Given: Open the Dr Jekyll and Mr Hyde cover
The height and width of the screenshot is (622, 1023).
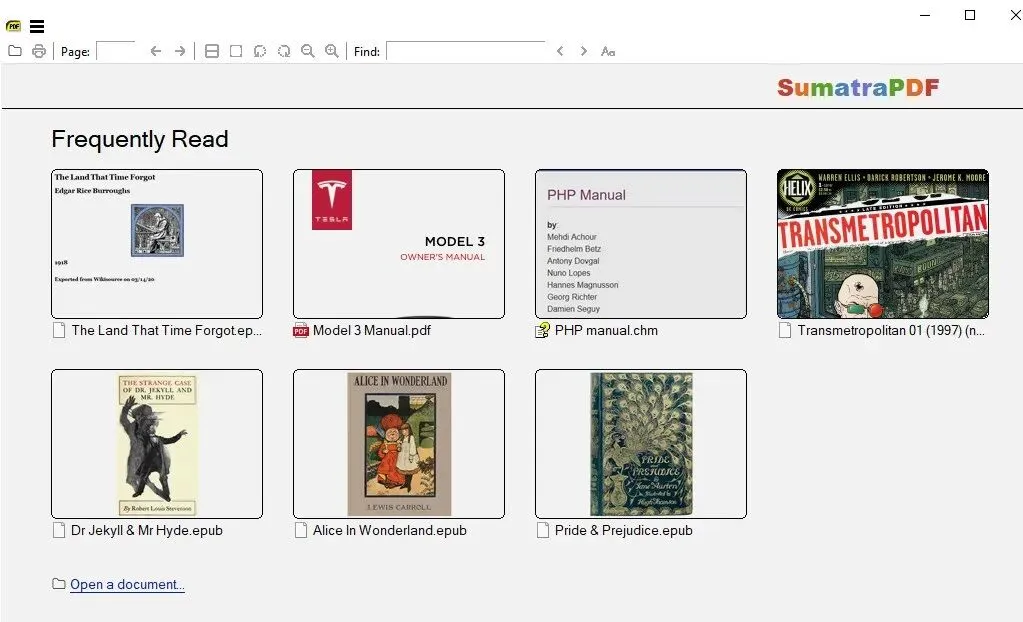Looking at the screenshot, I should (x=157, y=444).
